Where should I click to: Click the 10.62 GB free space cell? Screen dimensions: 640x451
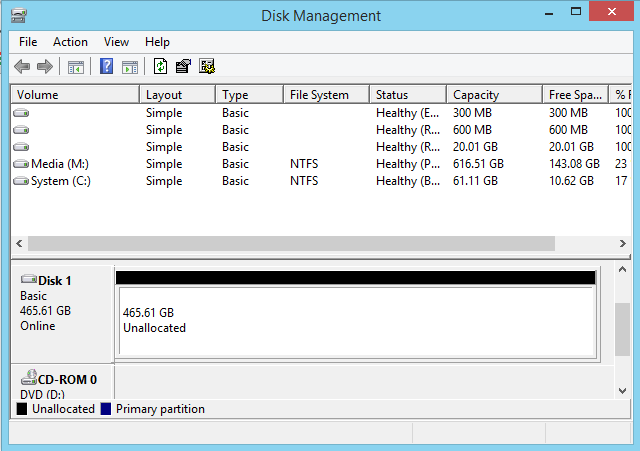coord(571,181)
